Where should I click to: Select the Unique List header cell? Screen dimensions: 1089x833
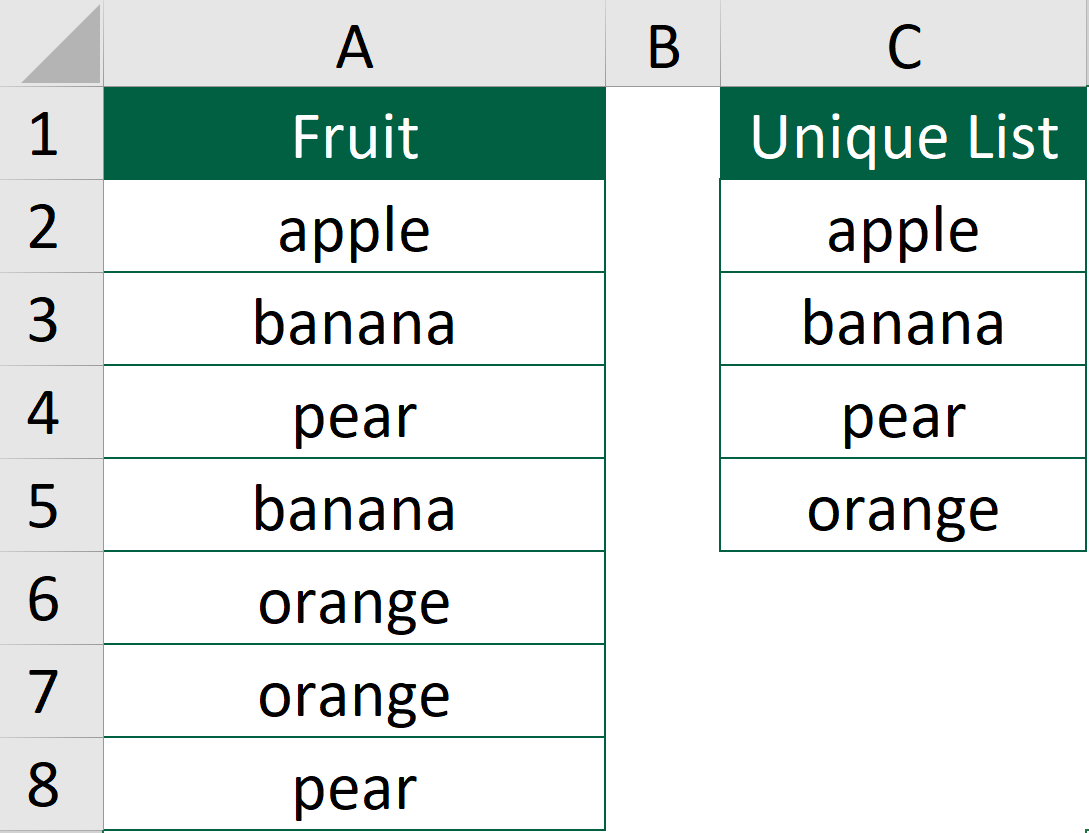(x=903, y=135)
